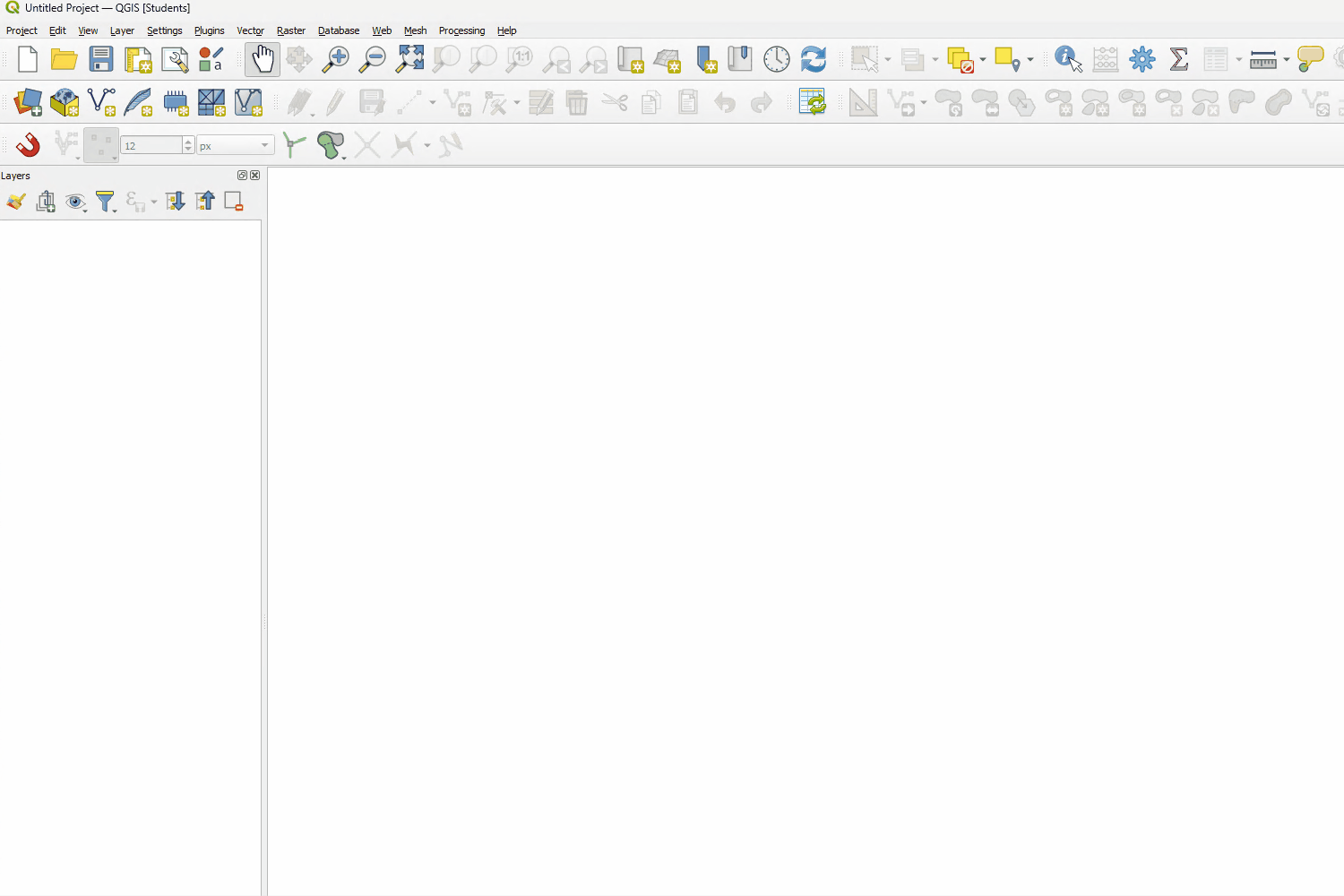Click Save Project floppy disk button
The width and height of the screenshot is (1344, 896).
coord(101,60)
